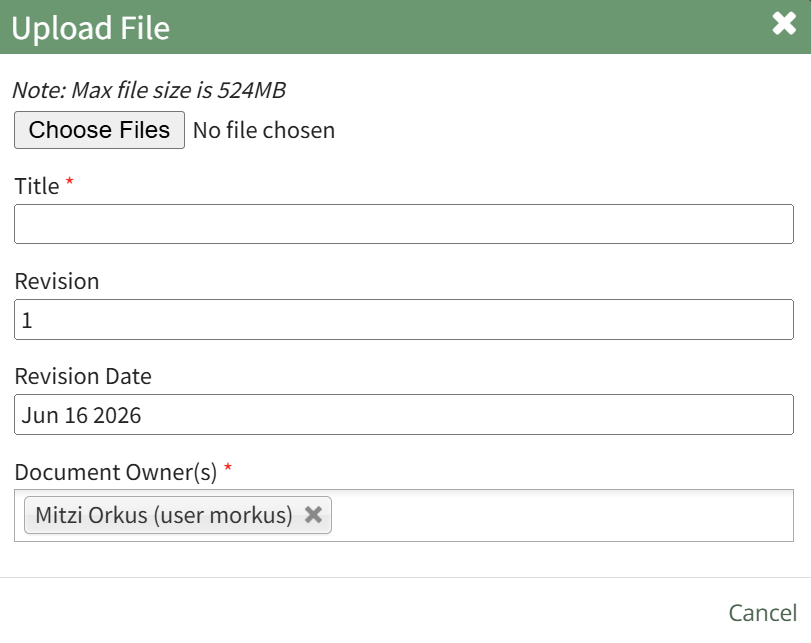Click the max file size note

point(149,90)
